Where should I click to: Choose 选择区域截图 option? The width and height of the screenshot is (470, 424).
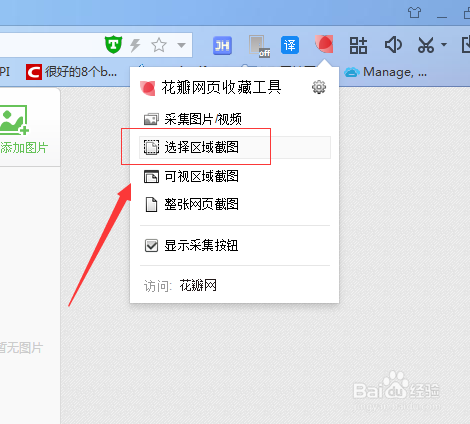[235, 147]
